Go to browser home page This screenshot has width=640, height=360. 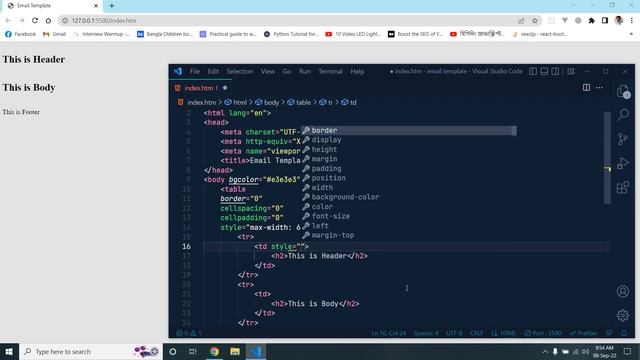point(48,20)
